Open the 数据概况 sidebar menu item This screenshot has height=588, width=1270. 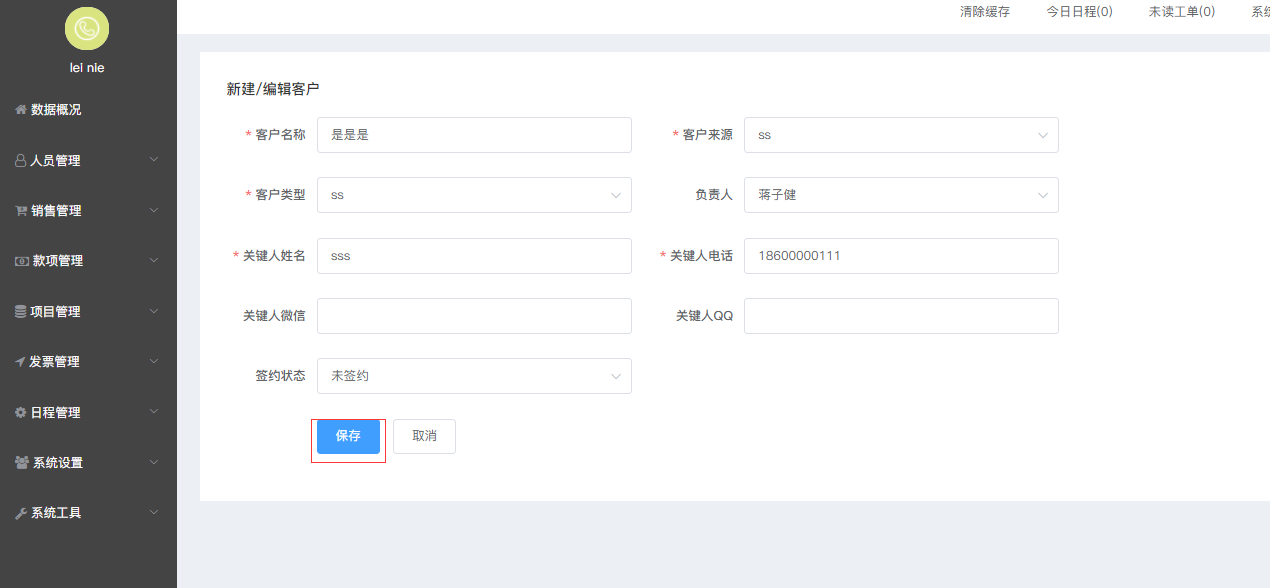click(x=88, y=110)
